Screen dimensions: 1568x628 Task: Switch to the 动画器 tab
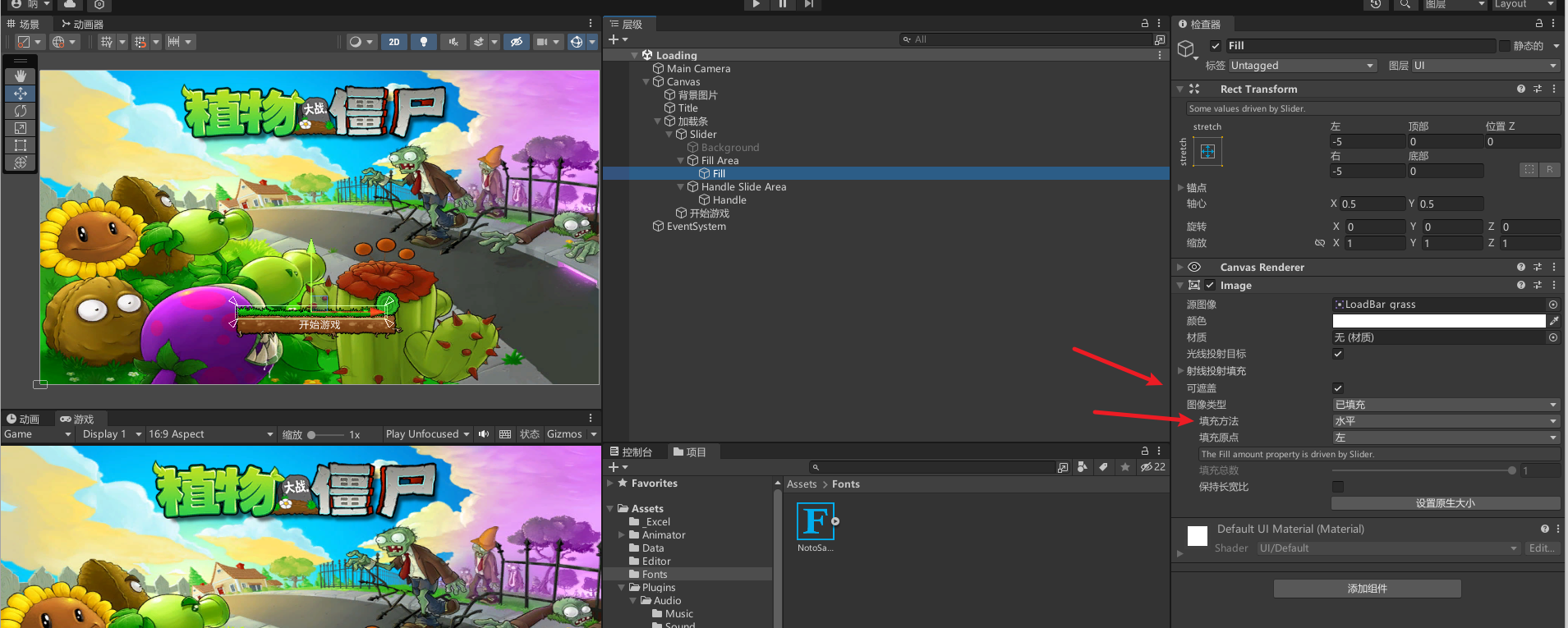click(83, 25)
